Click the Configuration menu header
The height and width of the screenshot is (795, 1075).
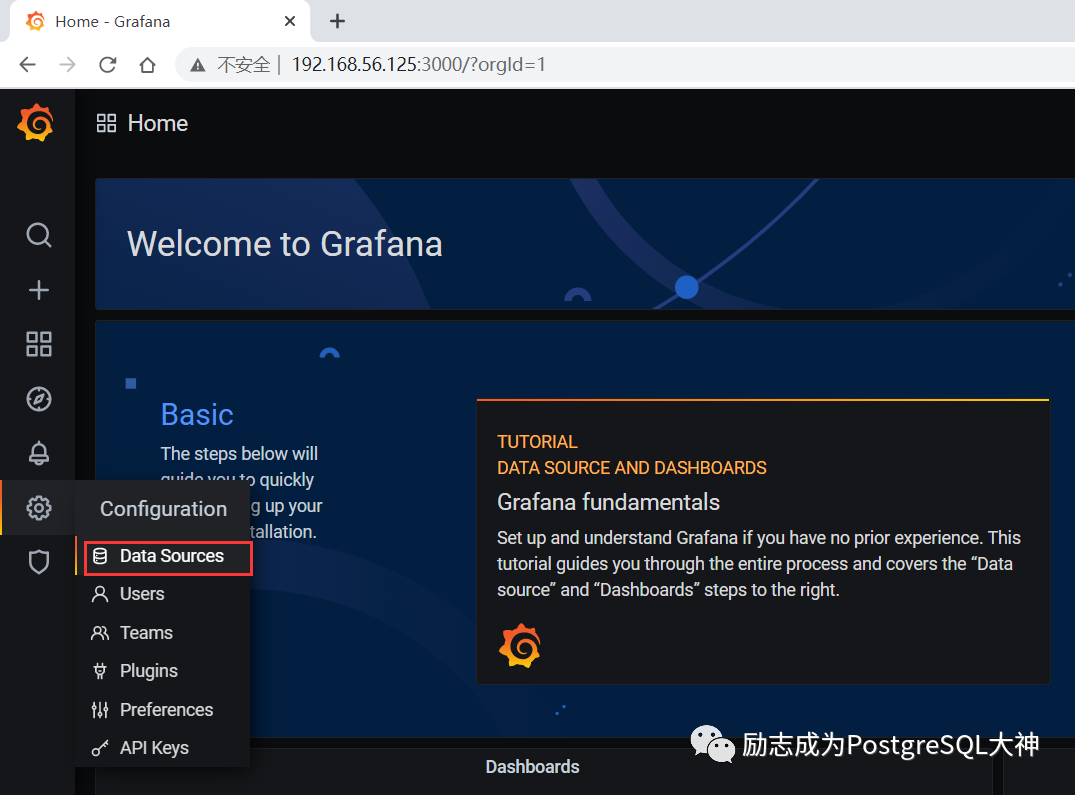[163, 509]
